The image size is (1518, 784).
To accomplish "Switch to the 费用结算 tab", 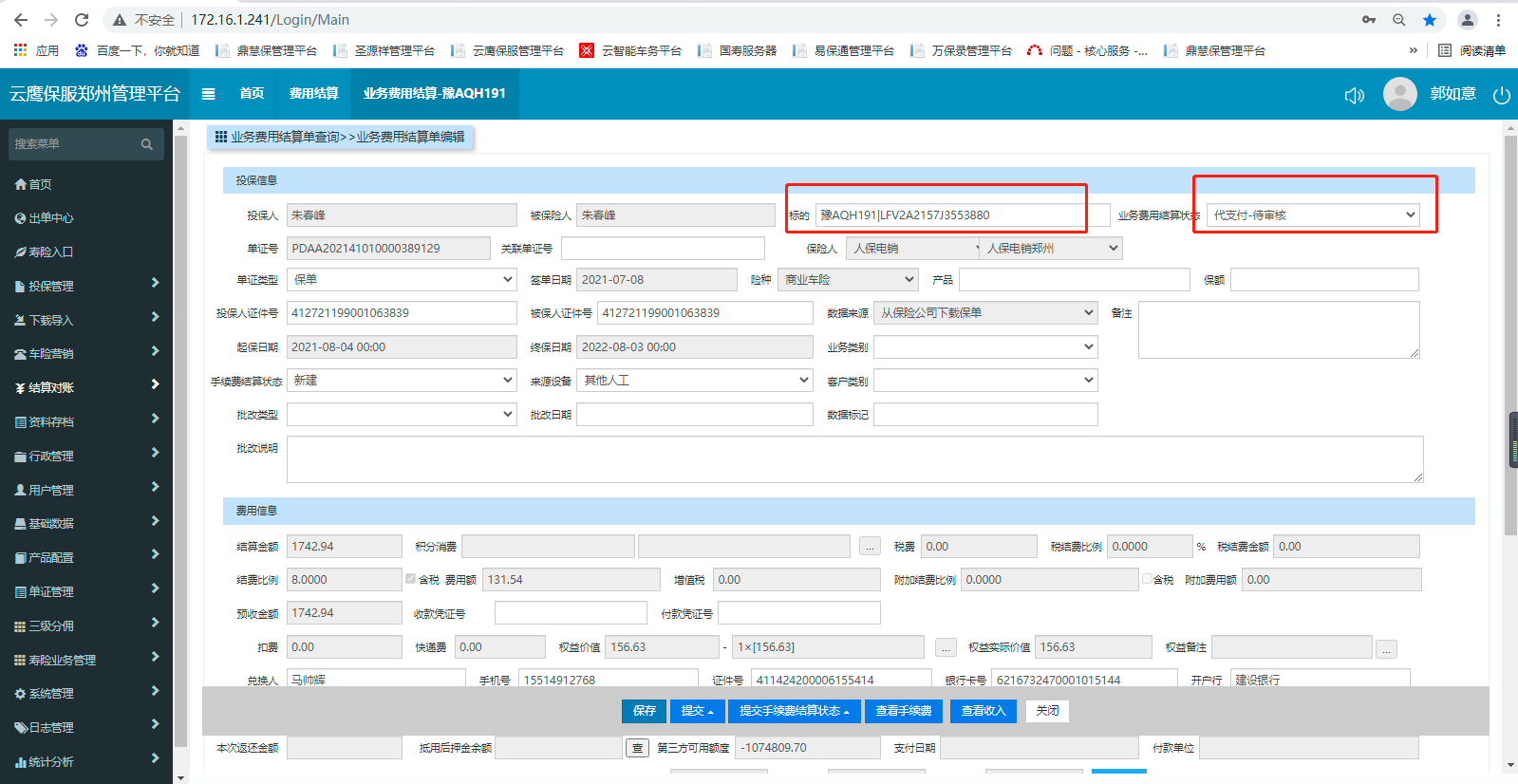I will [313, 93].
